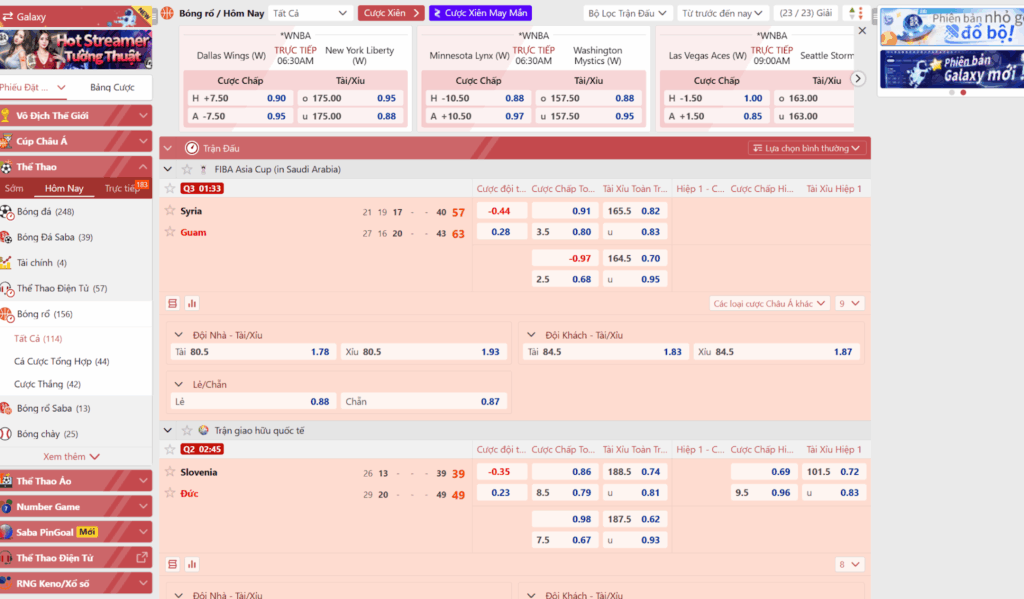Image resolution: width=1024 pixels, height=599 pixels.
Task: Open Bộ Lọc Trận Đấu dropdown
Action: pos(627,13)
